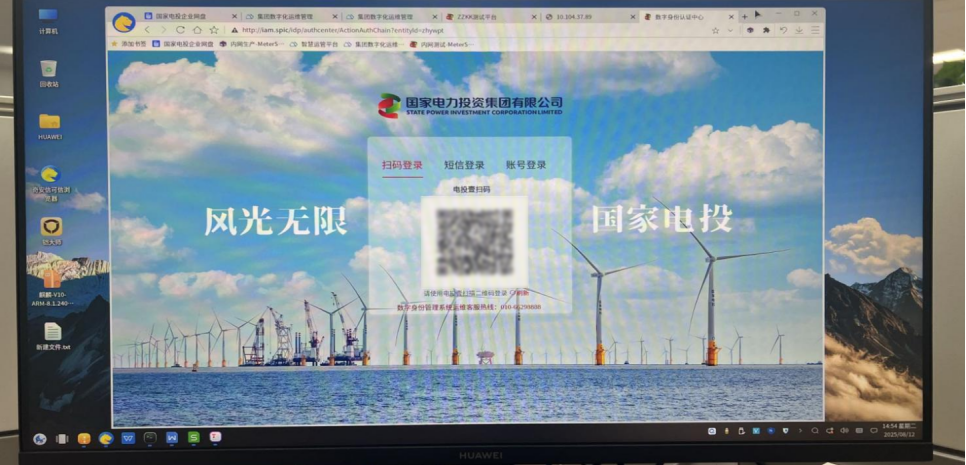Expand the chevron next to the address bar star
This screenshot has width=966, height=465.
(731, 30)
